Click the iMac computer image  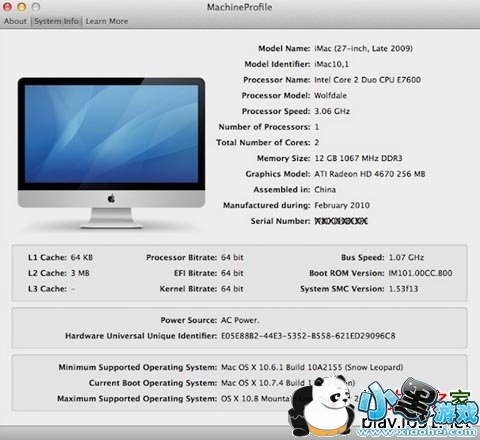[x=111, y=153]
